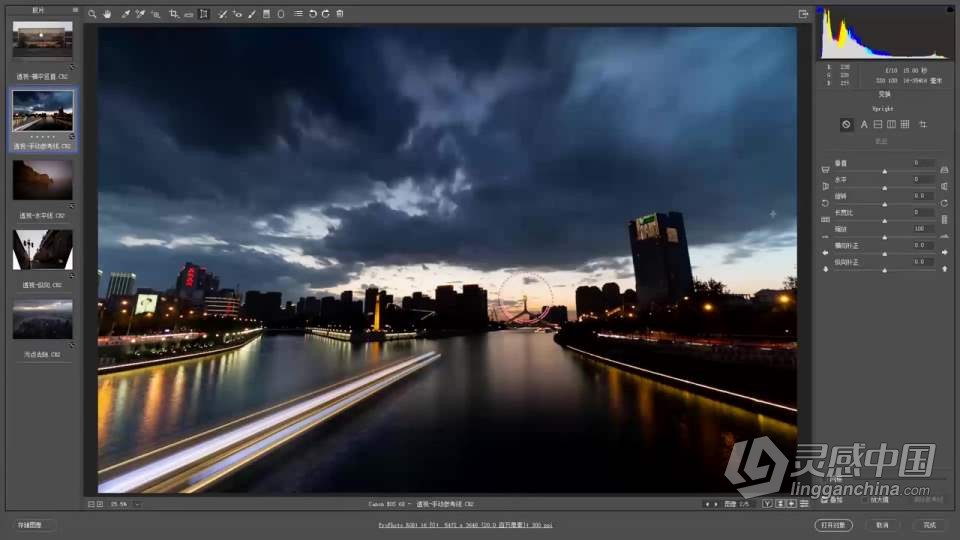Select the first filmstrip thumbnail

click(42, 39)
